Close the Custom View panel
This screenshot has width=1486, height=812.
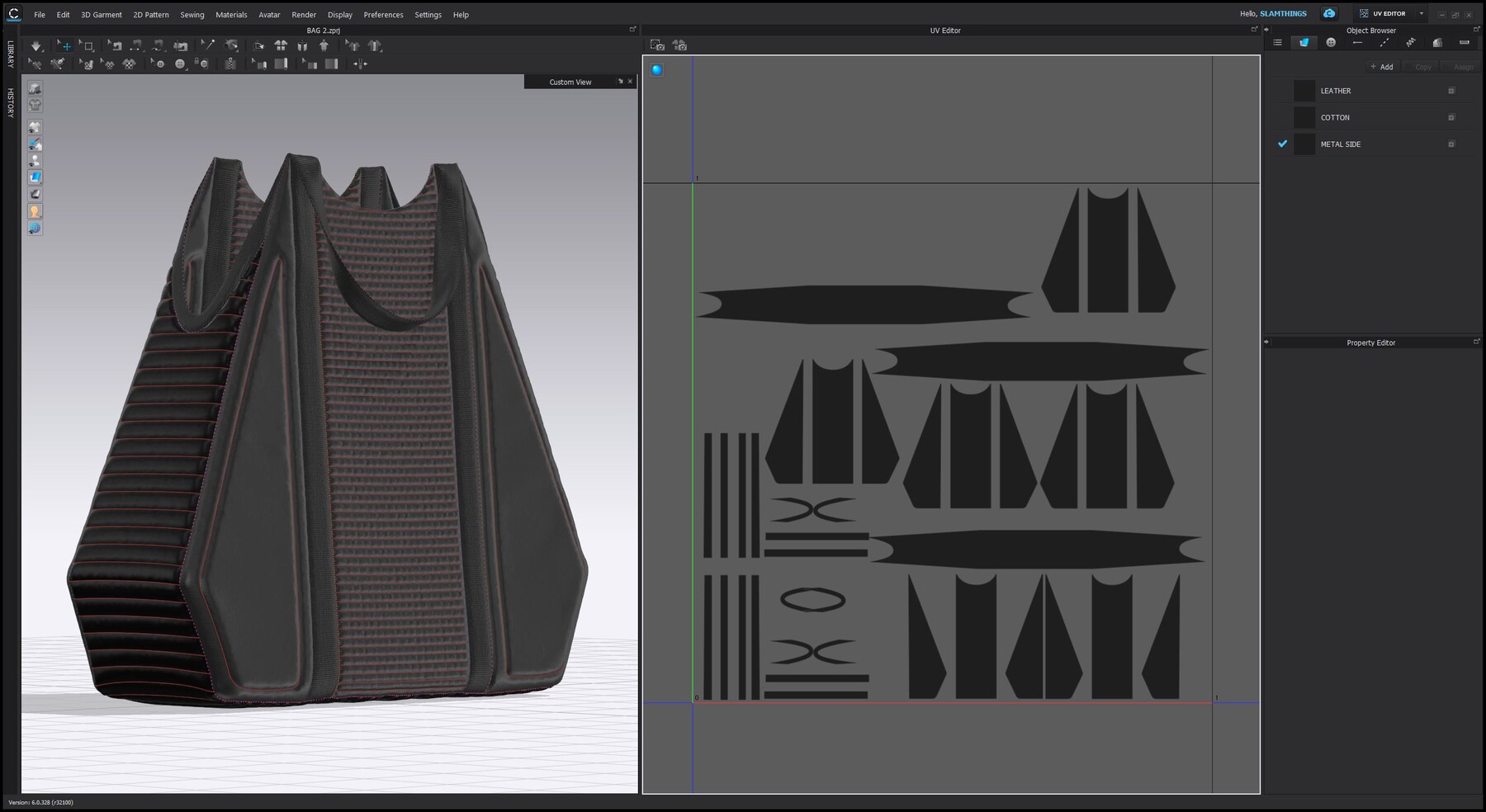[x=630, y=82]
